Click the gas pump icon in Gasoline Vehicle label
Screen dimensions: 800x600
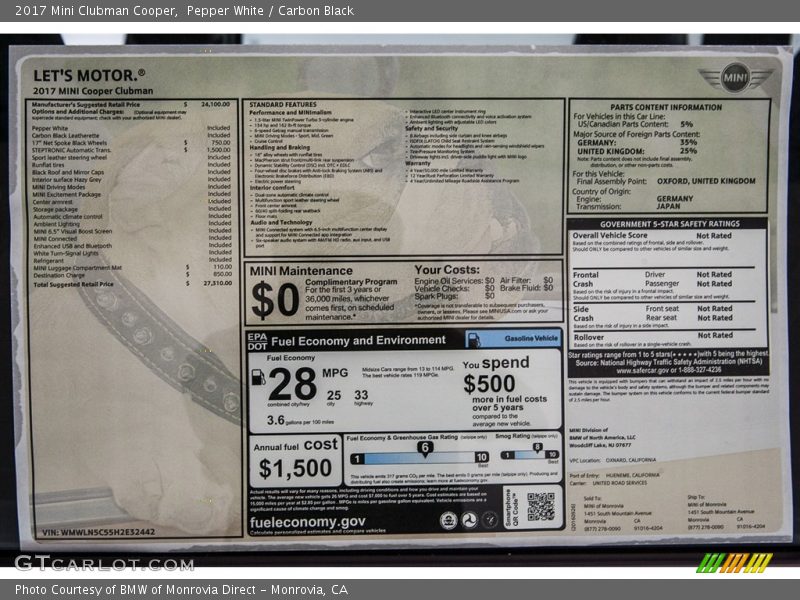(473, 340)
